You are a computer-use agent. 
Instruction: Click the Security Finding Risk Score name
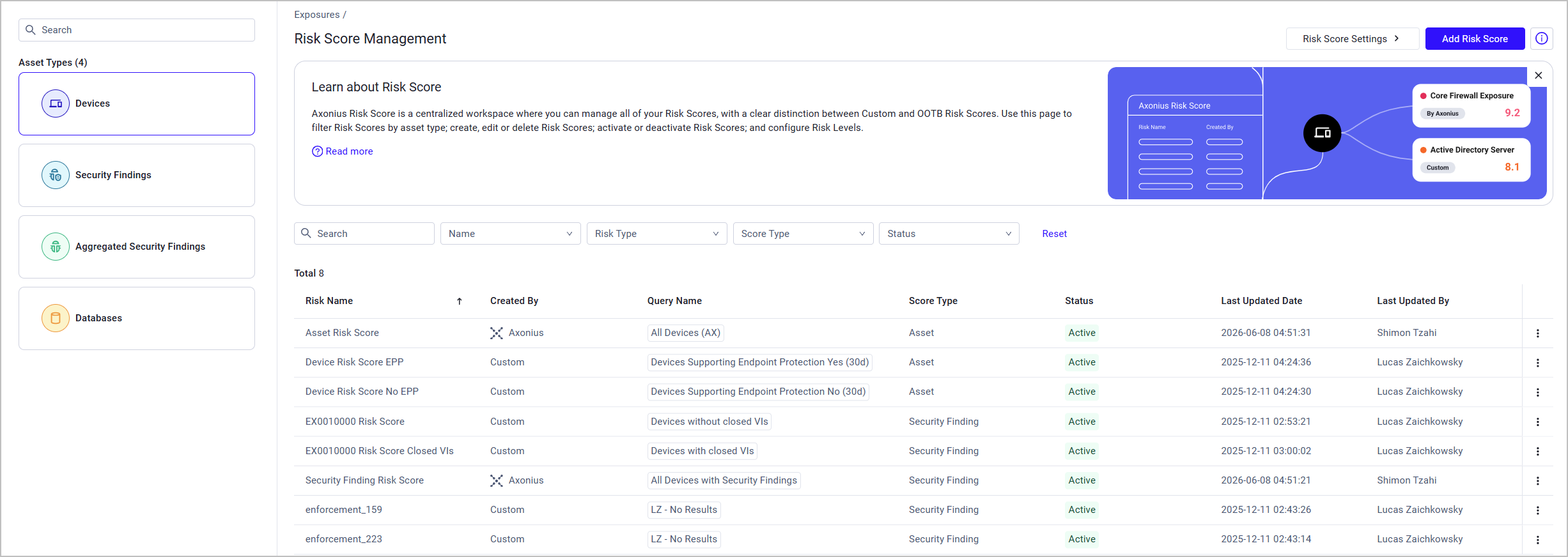(364, 480)
